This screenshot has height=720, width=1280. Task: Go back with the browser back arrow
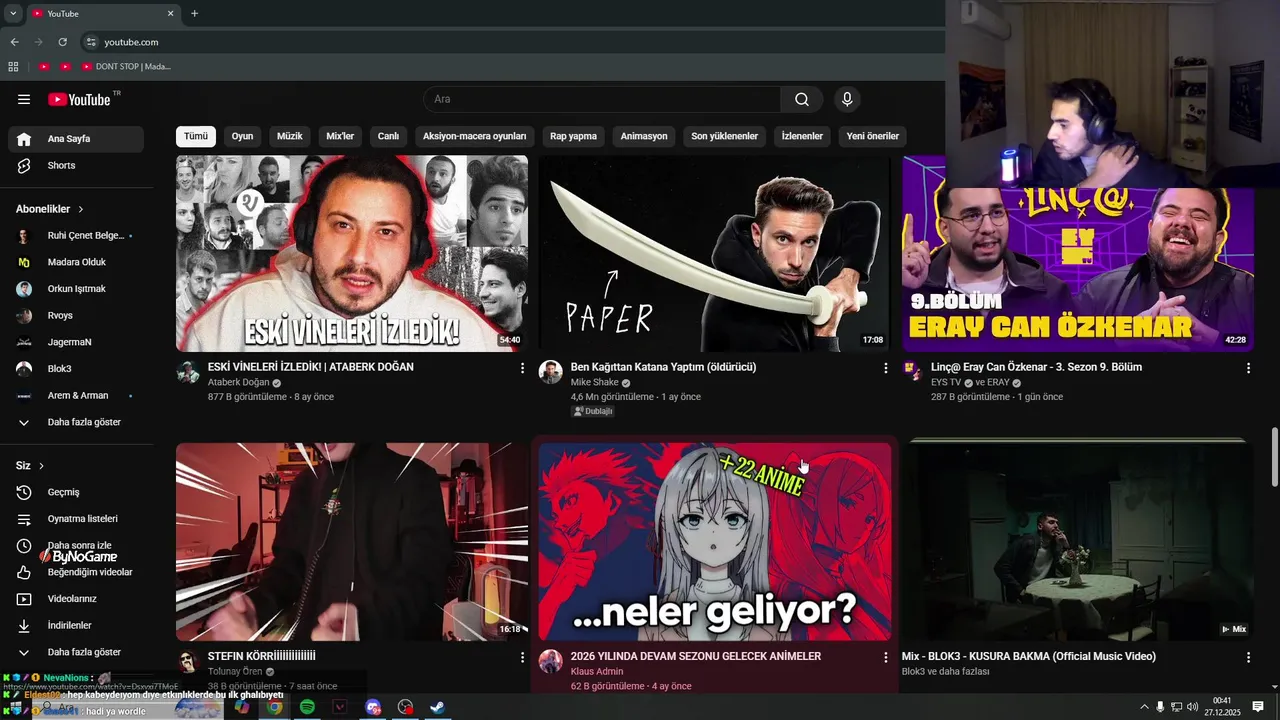pyautogui.click(x=14, y=42)
